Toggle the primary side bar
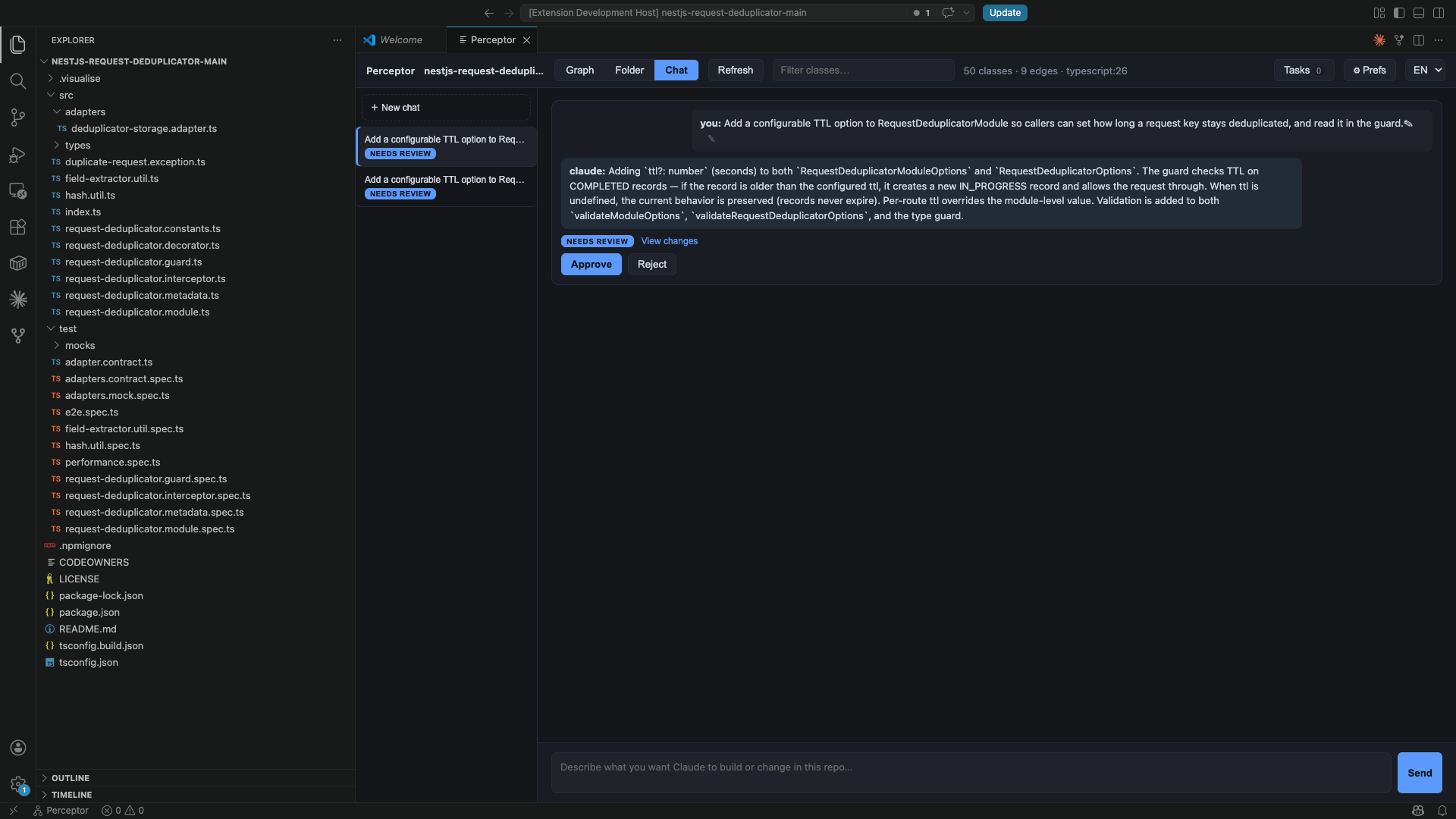The height and width of the screenshot is (819, 1456). [x=1399, y=13]
